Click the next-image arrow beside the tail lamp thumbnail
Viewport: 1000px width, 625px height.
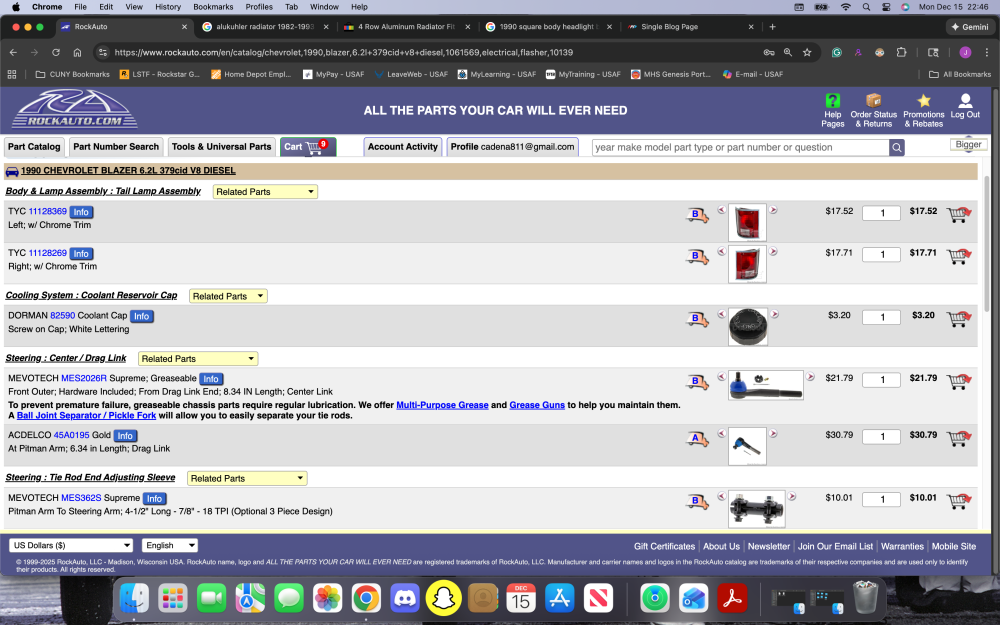click(x=772, y=210)
